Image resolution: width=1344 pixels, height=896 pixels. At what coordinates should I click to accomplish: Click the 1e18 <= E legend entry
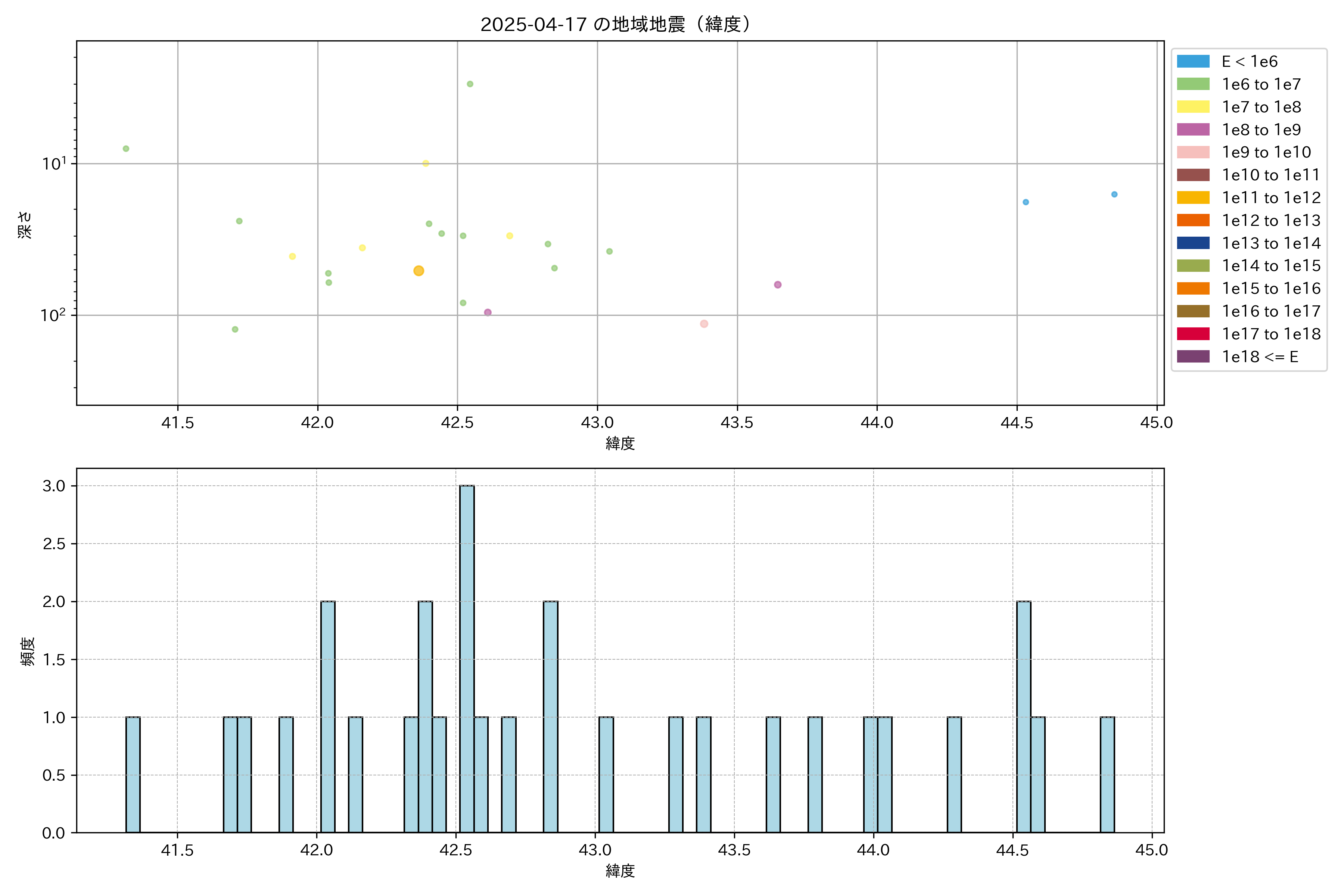[1259, 357]
